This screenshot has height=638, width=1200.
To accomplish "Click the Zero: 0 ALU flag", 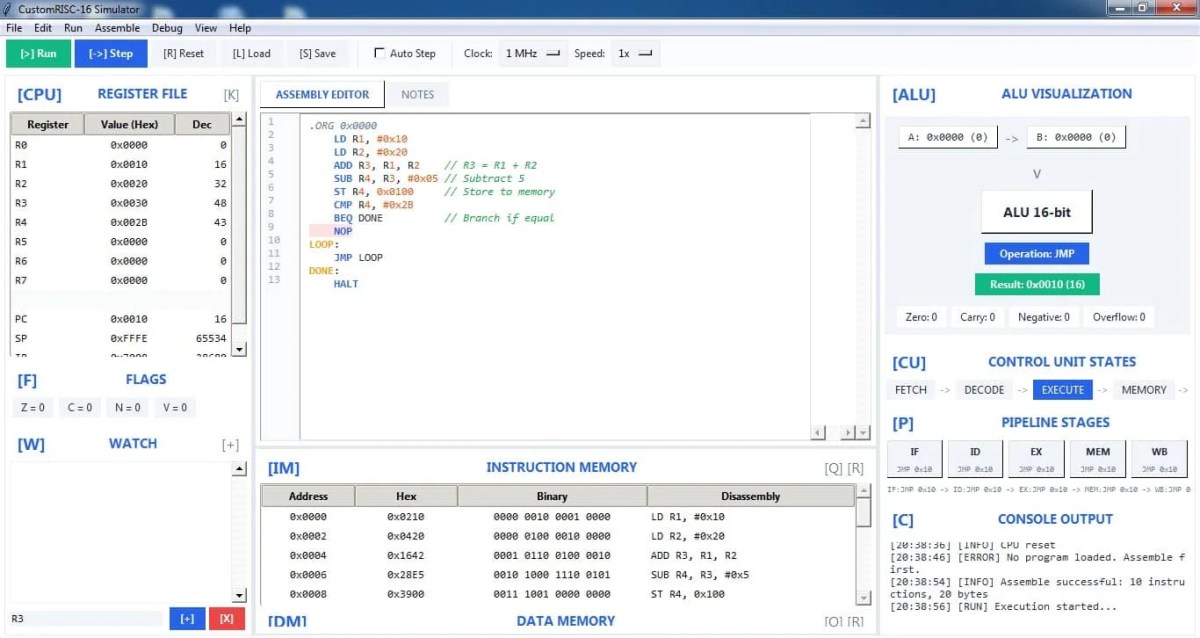I will click(x=921, y=318).
